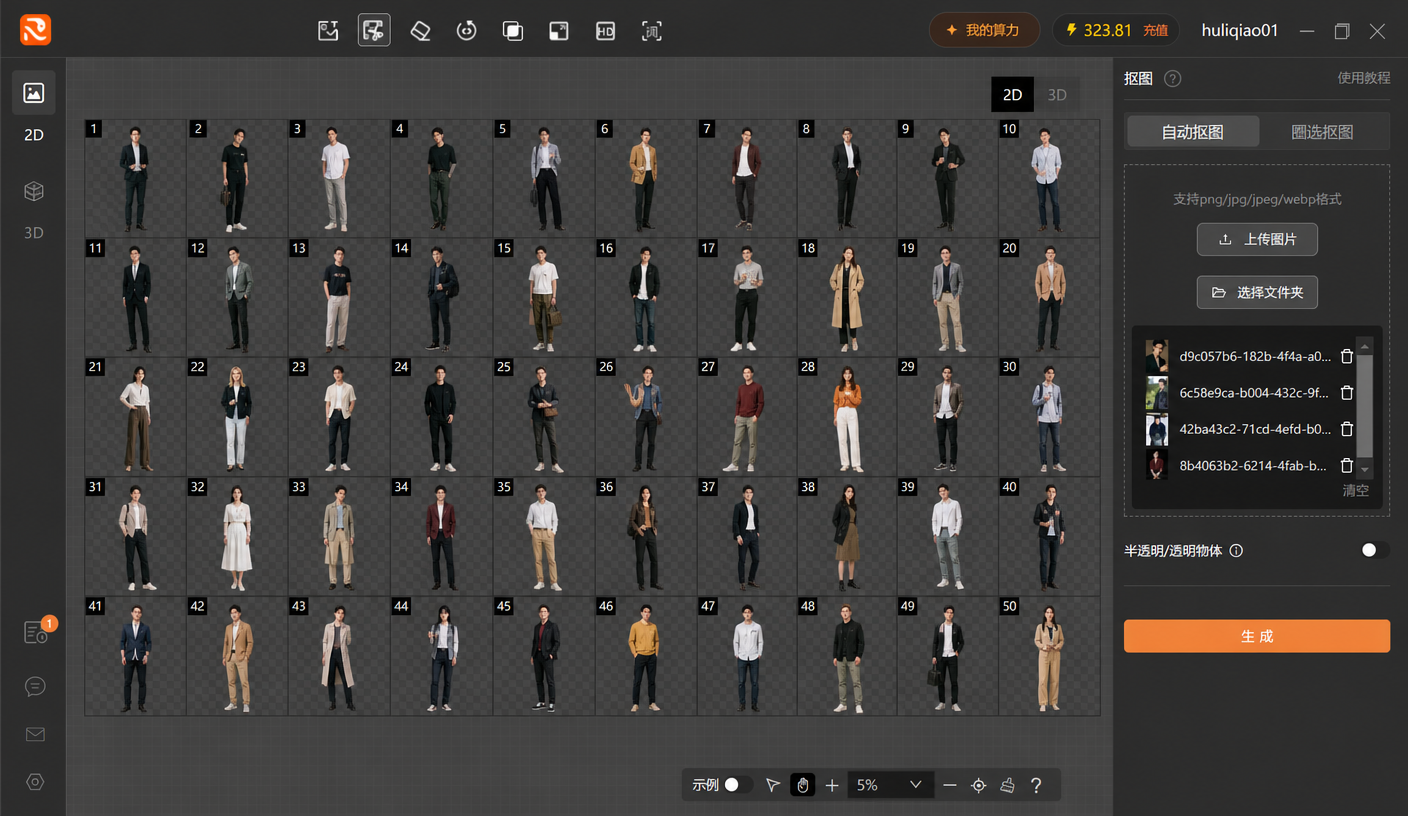Delete the 6c58e9ca file from list

(x=1347, y=393)
